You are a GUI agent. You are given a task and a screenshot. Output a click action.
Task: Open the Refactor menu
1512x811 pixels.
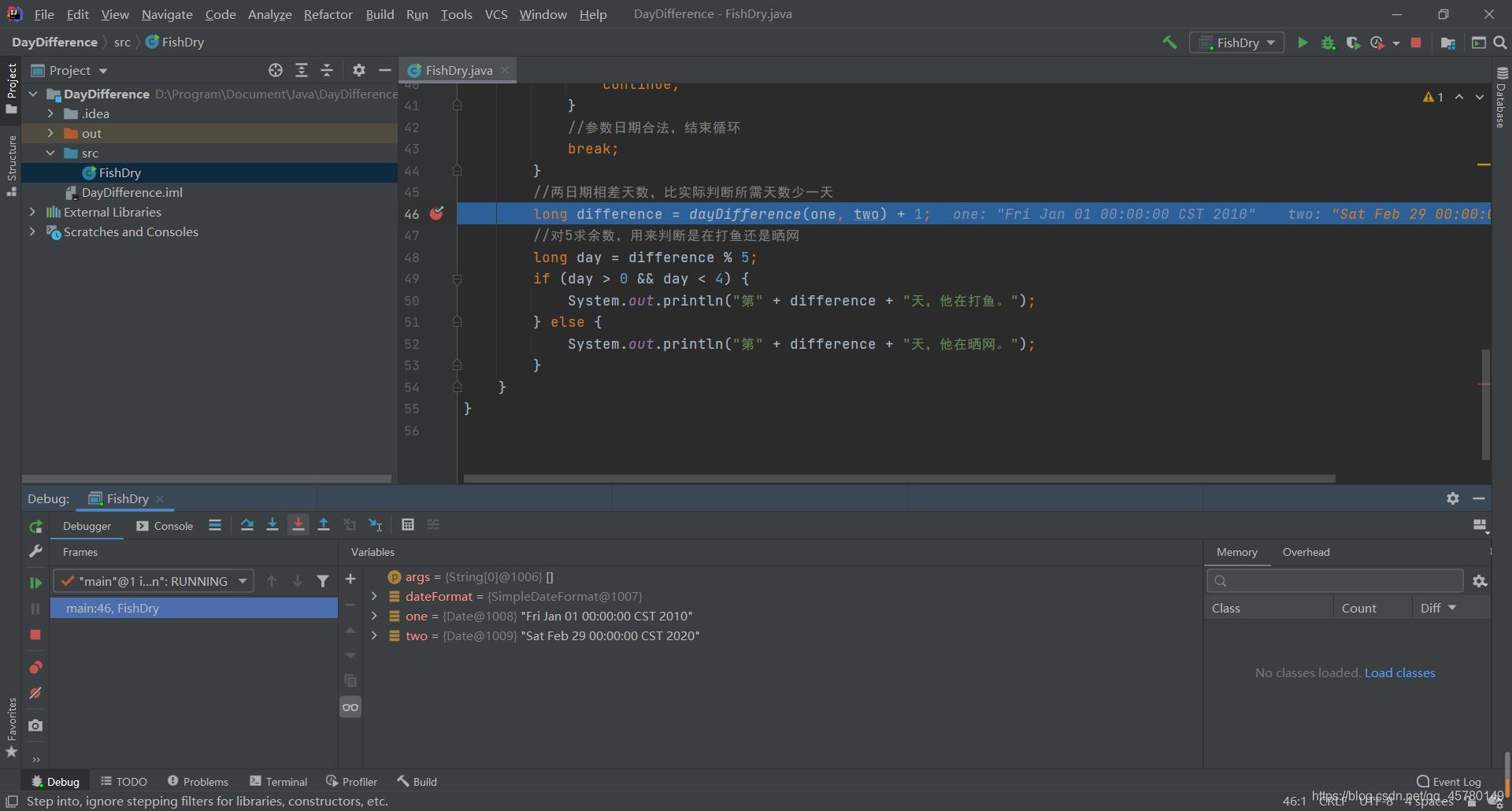(x=328, y=14)
